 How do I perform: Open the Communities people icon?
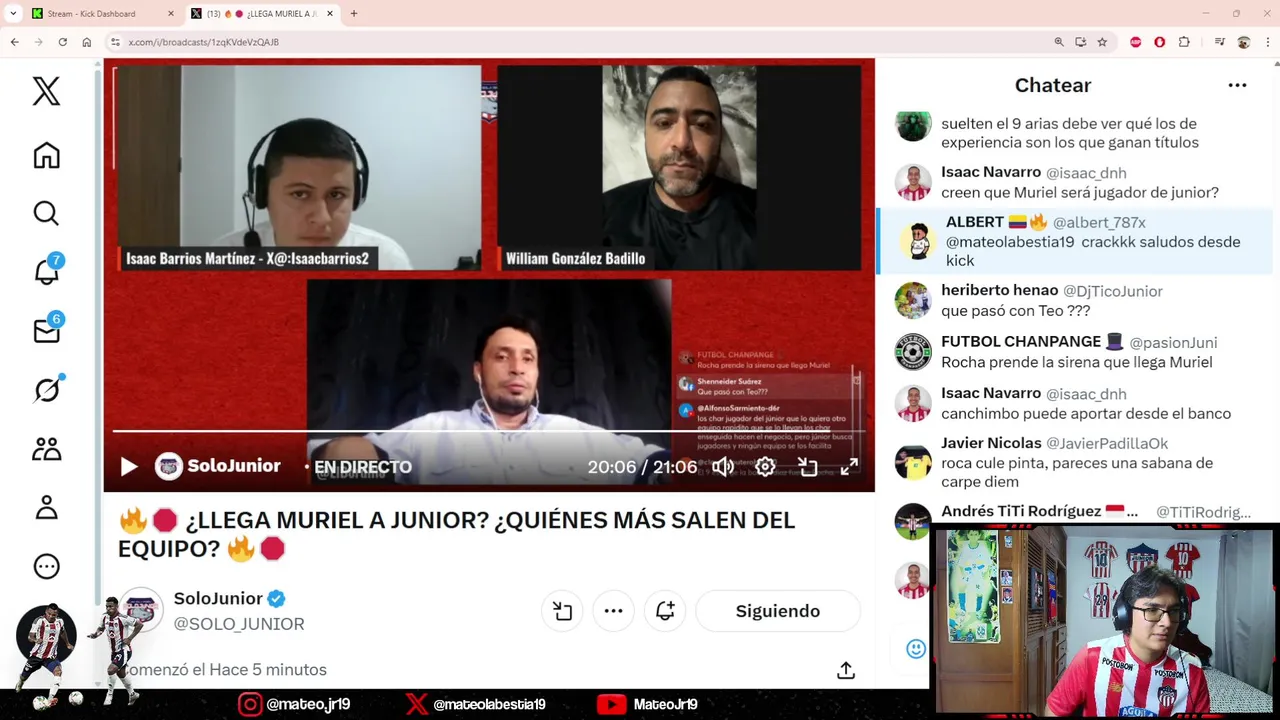point(46,448)
